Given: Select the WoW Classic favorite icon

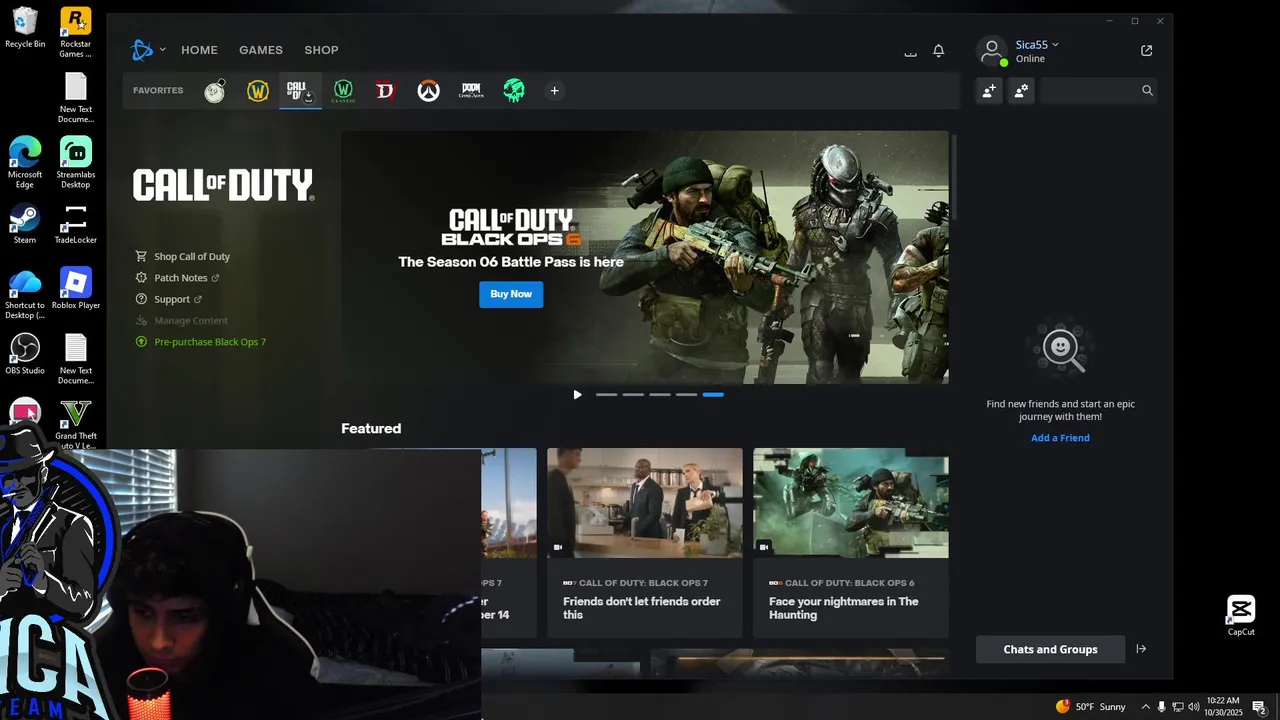Looking at the screenshot, I should coord(343,91).
